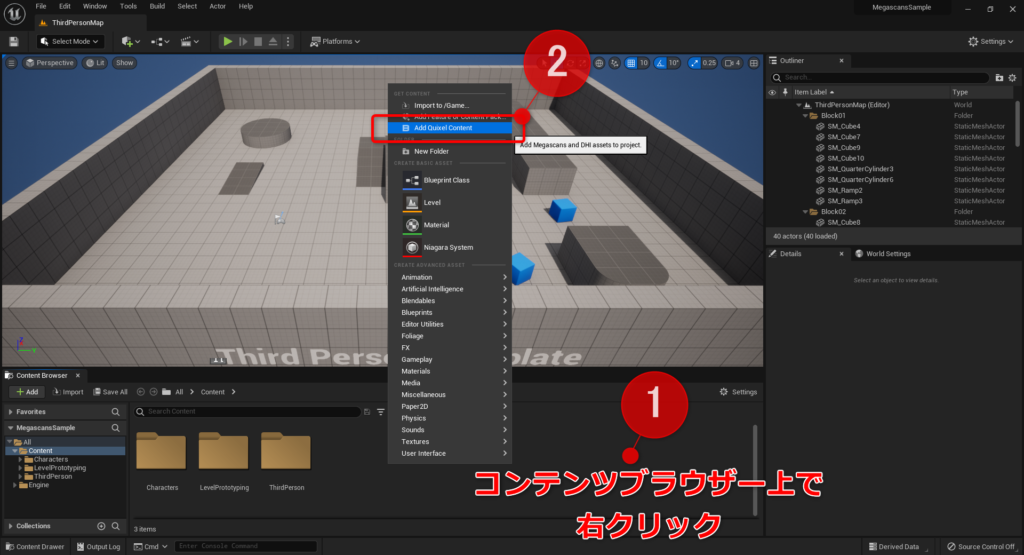Open the Blueprints toolbar icon menu
This screenshot has height=555, width=1024.
click(x=159, y=41)
